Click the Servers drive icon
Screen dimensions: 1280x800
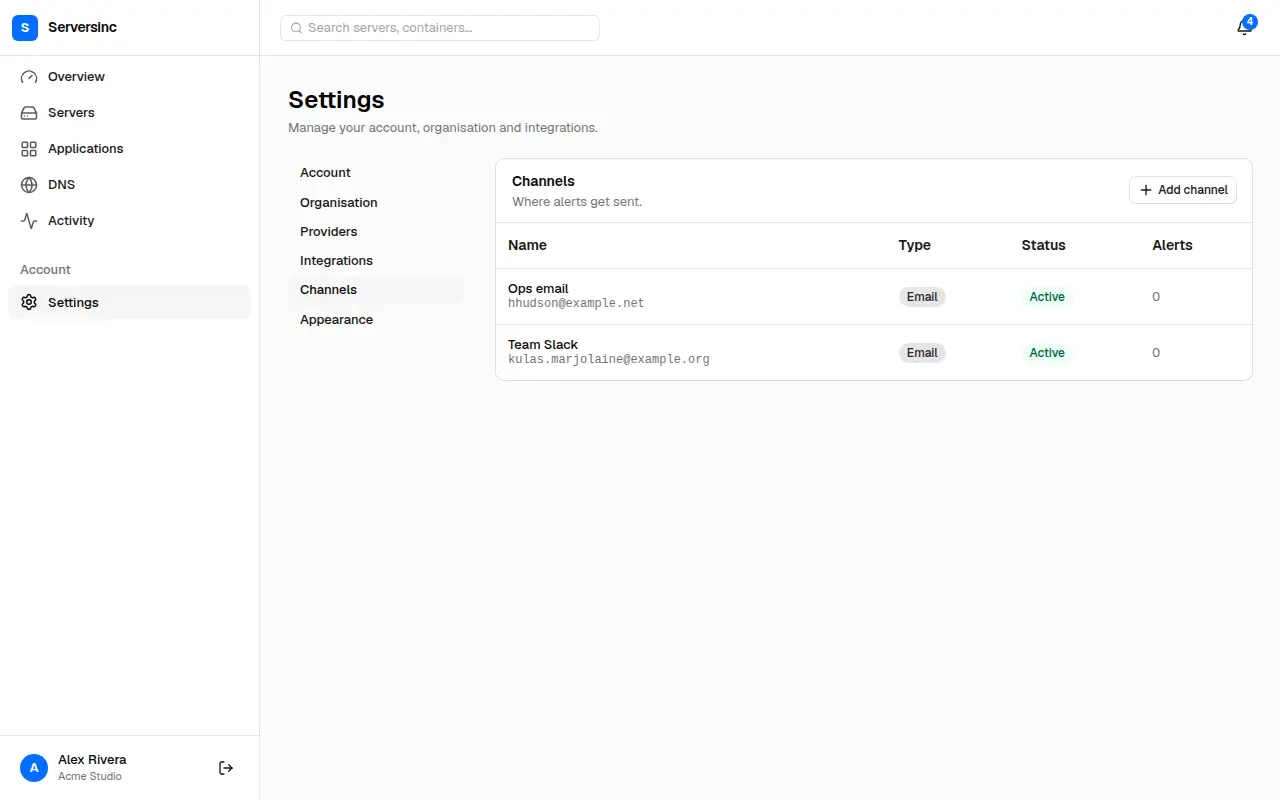[x=29, y=113]
